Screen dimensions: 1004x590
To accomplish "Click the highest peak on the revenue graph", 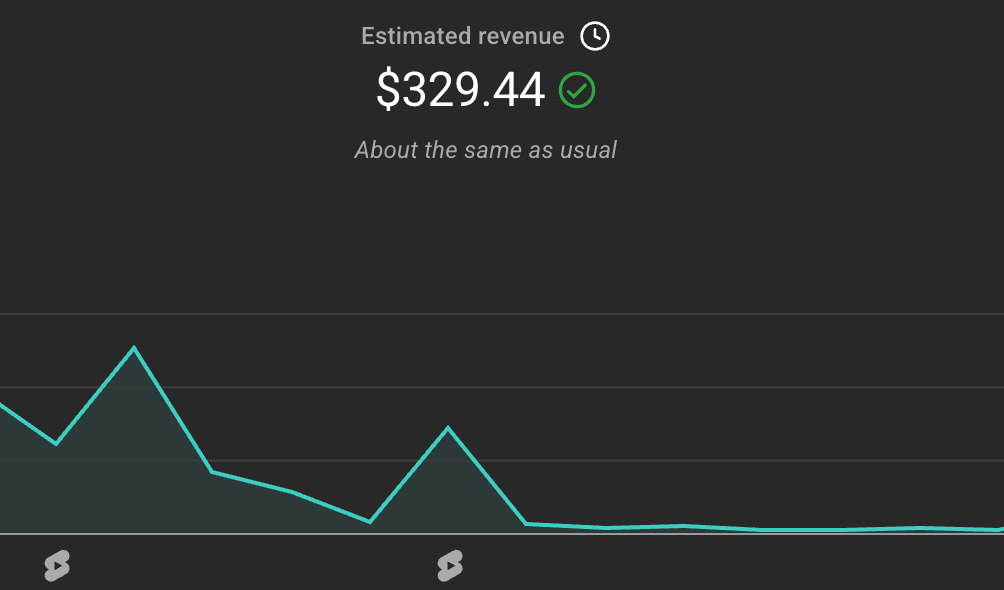I will [134, 347].
